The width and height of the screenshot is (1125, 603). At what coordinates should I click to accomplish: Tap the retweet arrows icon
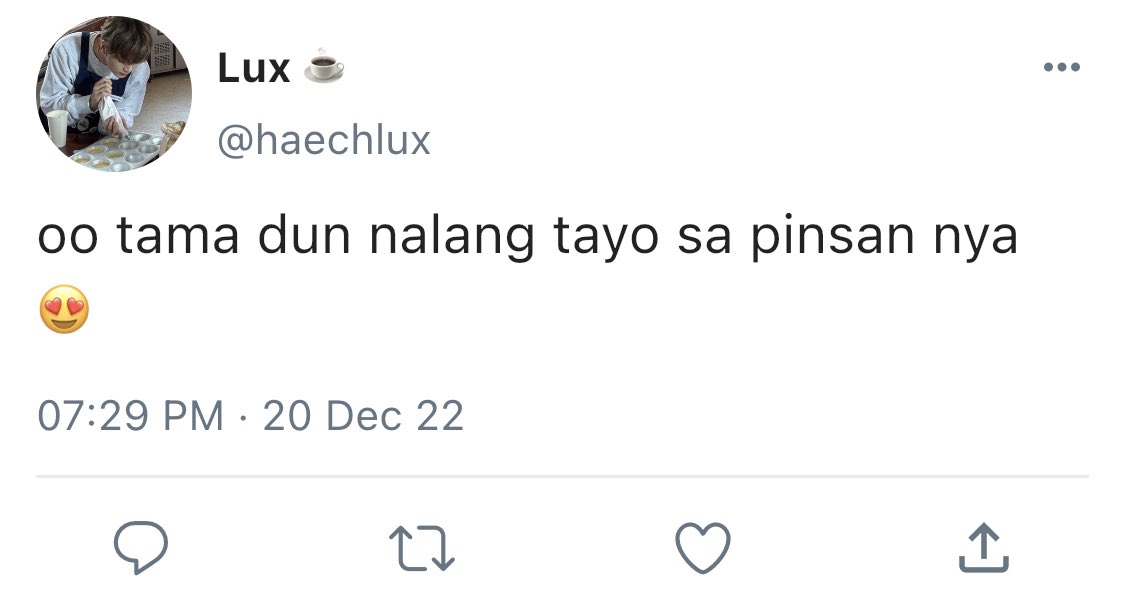pos(422,549)
